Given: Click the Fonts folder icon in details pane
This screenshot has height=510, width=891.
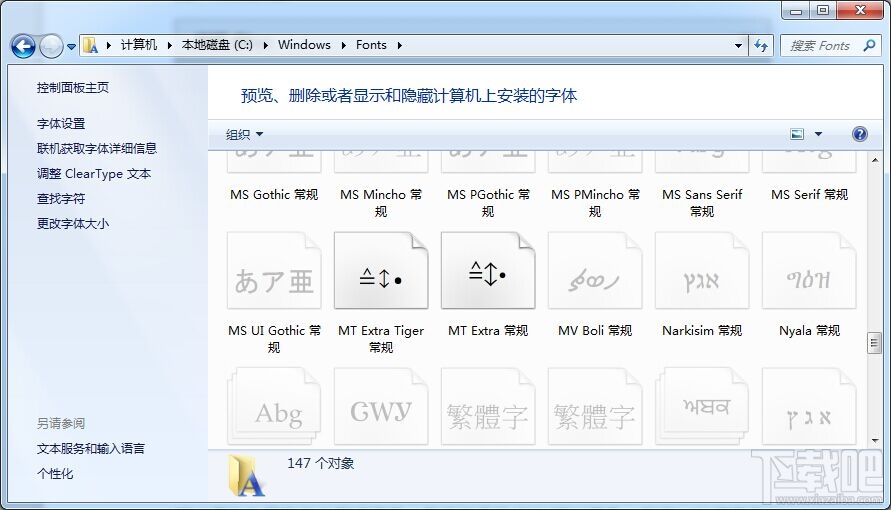Looking at the screenshot, I should [246, 475].
